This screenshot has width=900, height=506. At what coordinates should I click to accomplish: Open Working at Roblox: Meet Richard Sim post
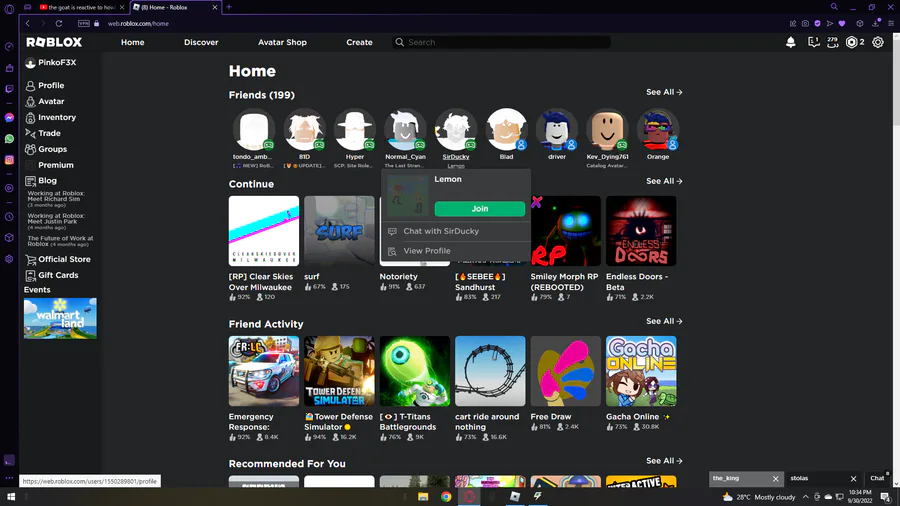[x=56, y=198]
